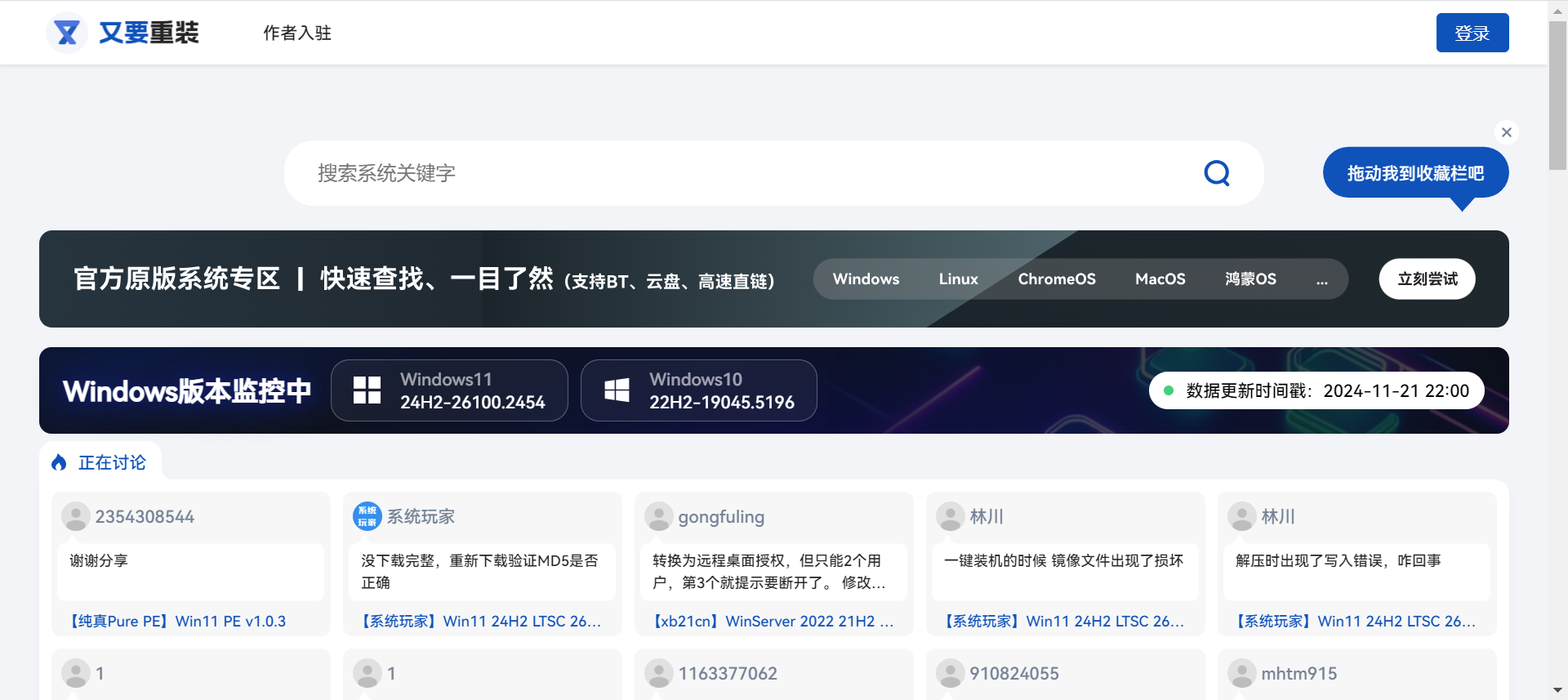Screen dimensions: 1568x700
Task: Click the 系统玩家 avatar badge
Action: coord(367,516)
